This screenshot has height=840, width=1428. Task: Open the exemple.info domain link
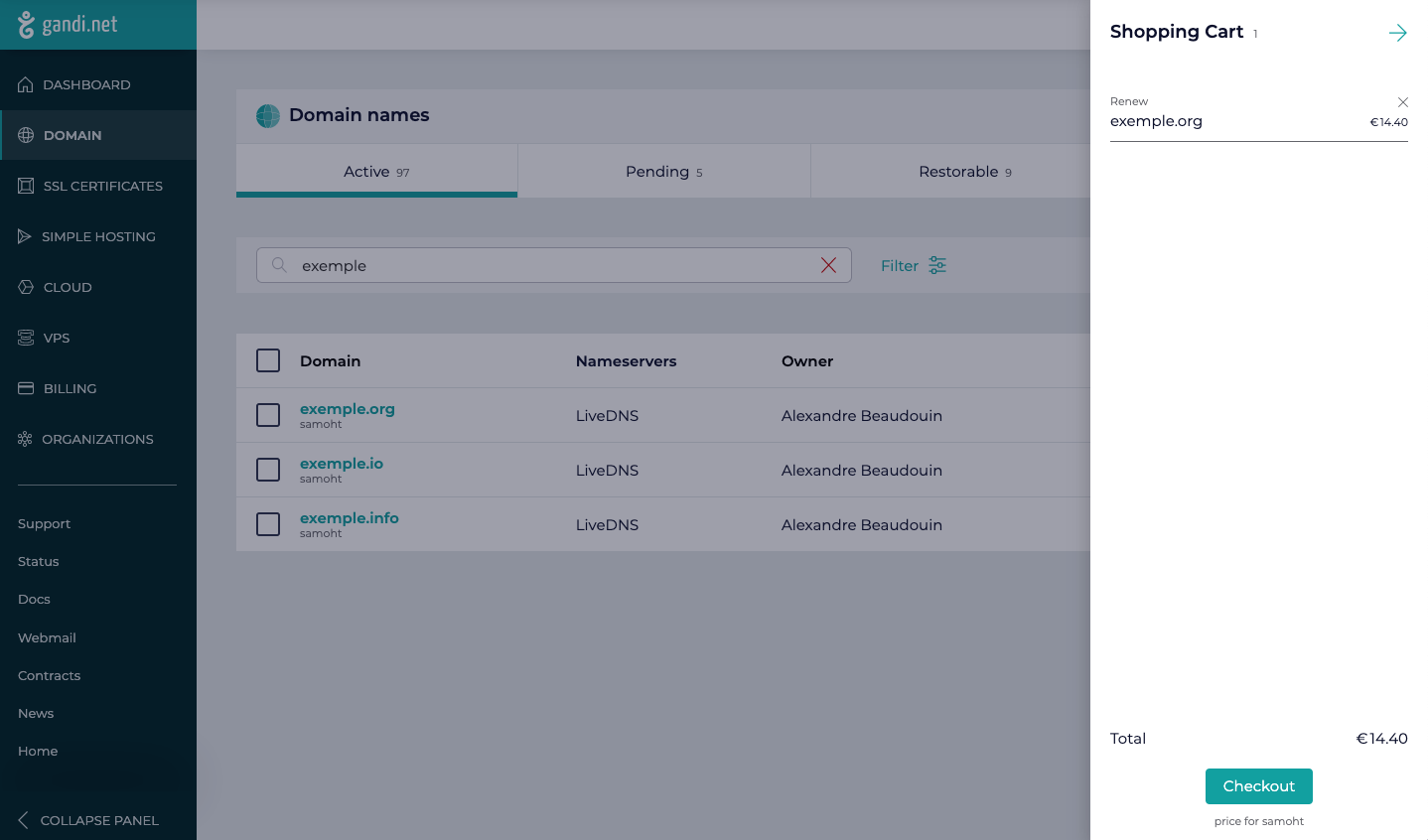coord(349,518)
